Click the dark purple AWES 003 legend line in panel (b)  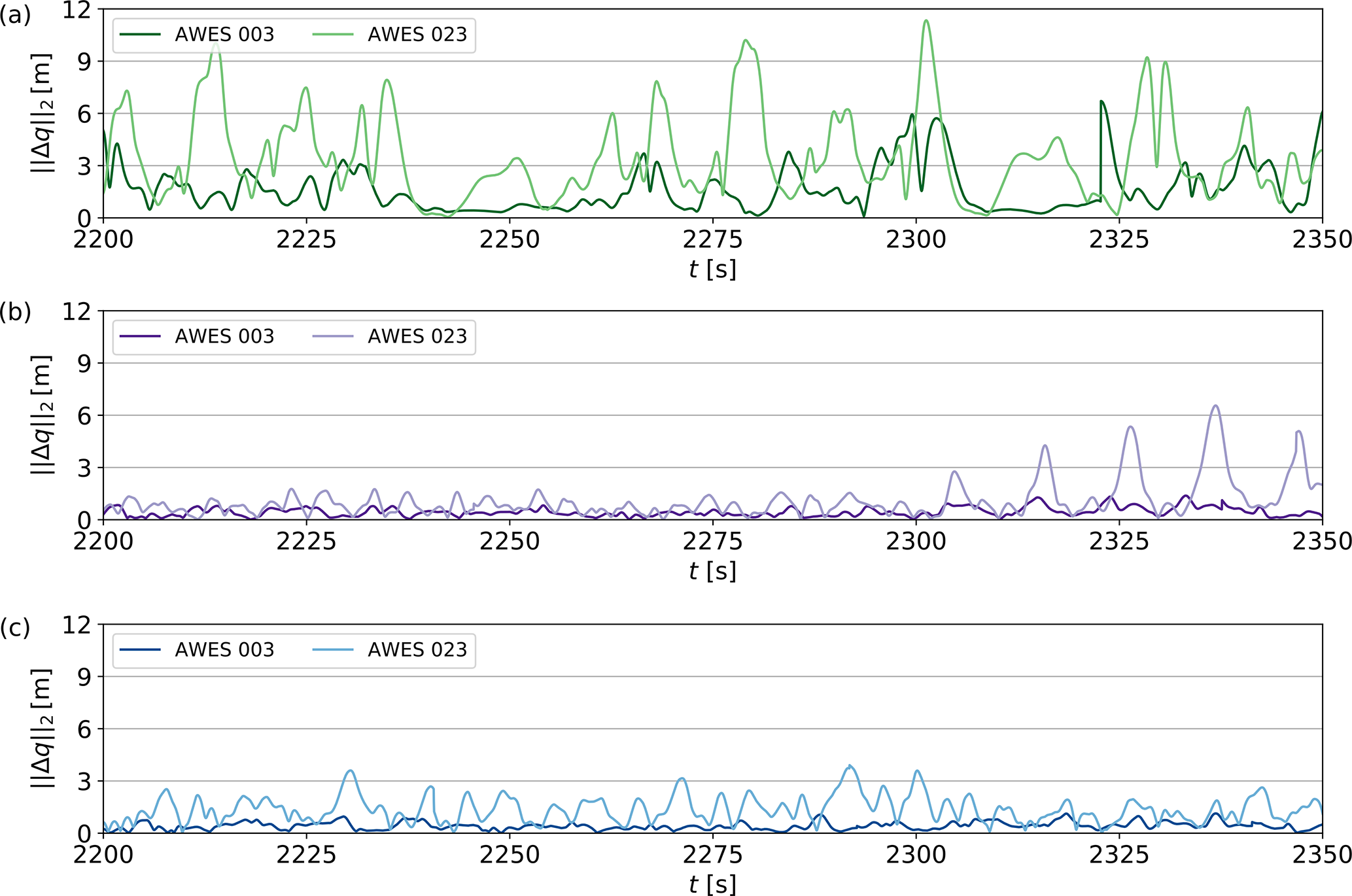[140, 336]
